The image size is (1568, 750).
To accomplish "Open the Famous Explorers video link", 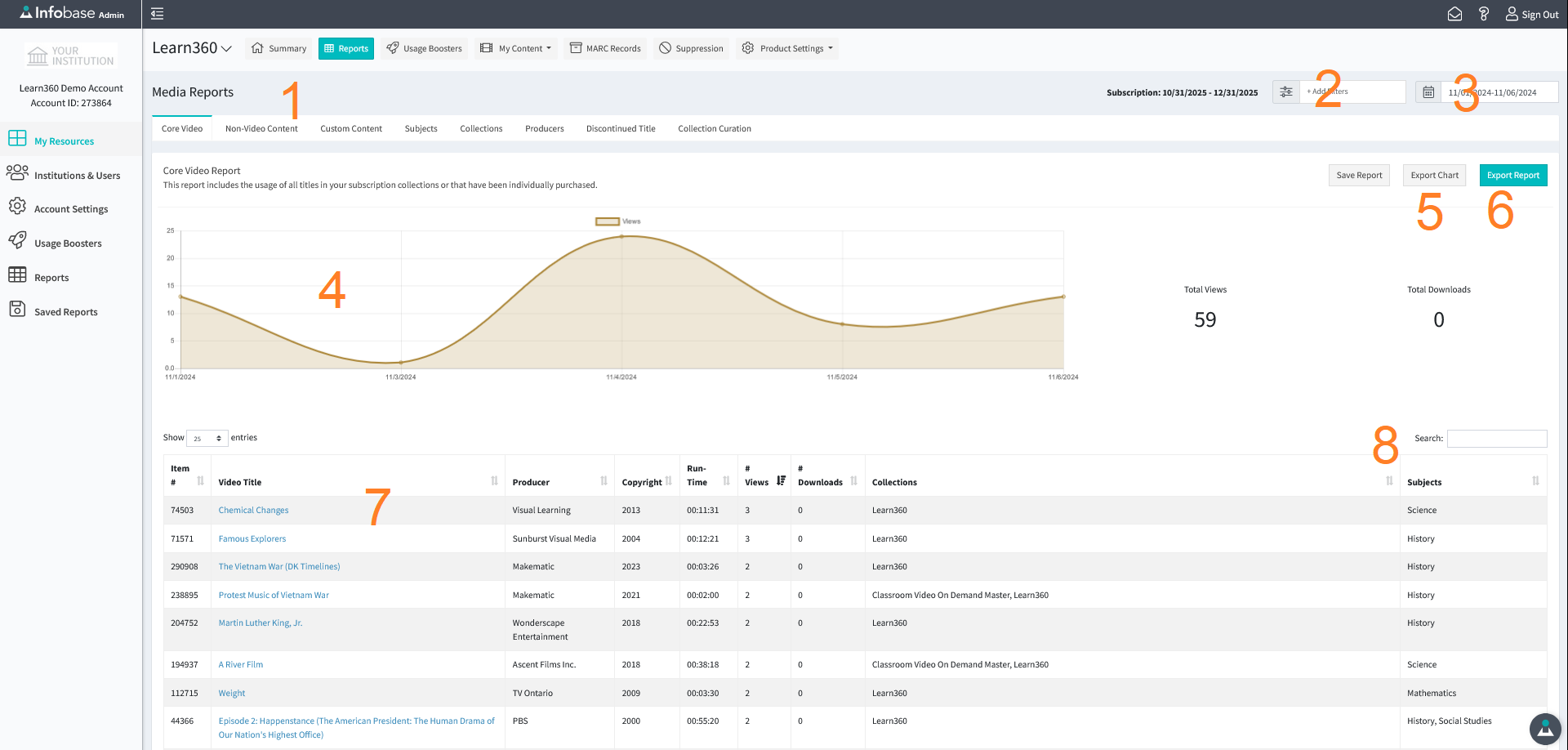I will click(252, 538).
